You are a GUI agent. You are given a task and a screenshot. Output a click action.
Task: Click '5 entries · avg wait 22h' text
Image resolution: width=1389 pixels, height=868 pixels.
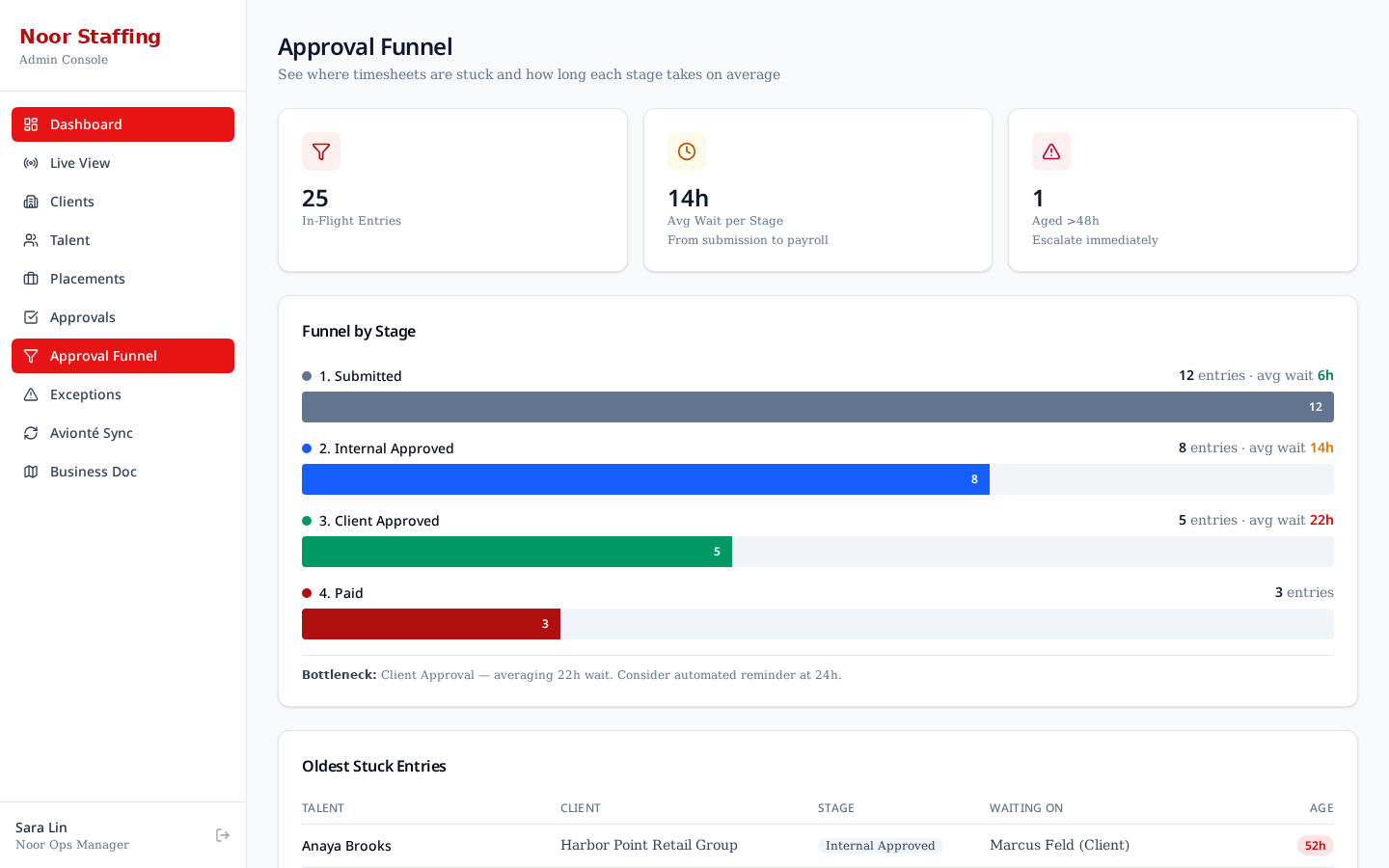(x=1256, y=520)
